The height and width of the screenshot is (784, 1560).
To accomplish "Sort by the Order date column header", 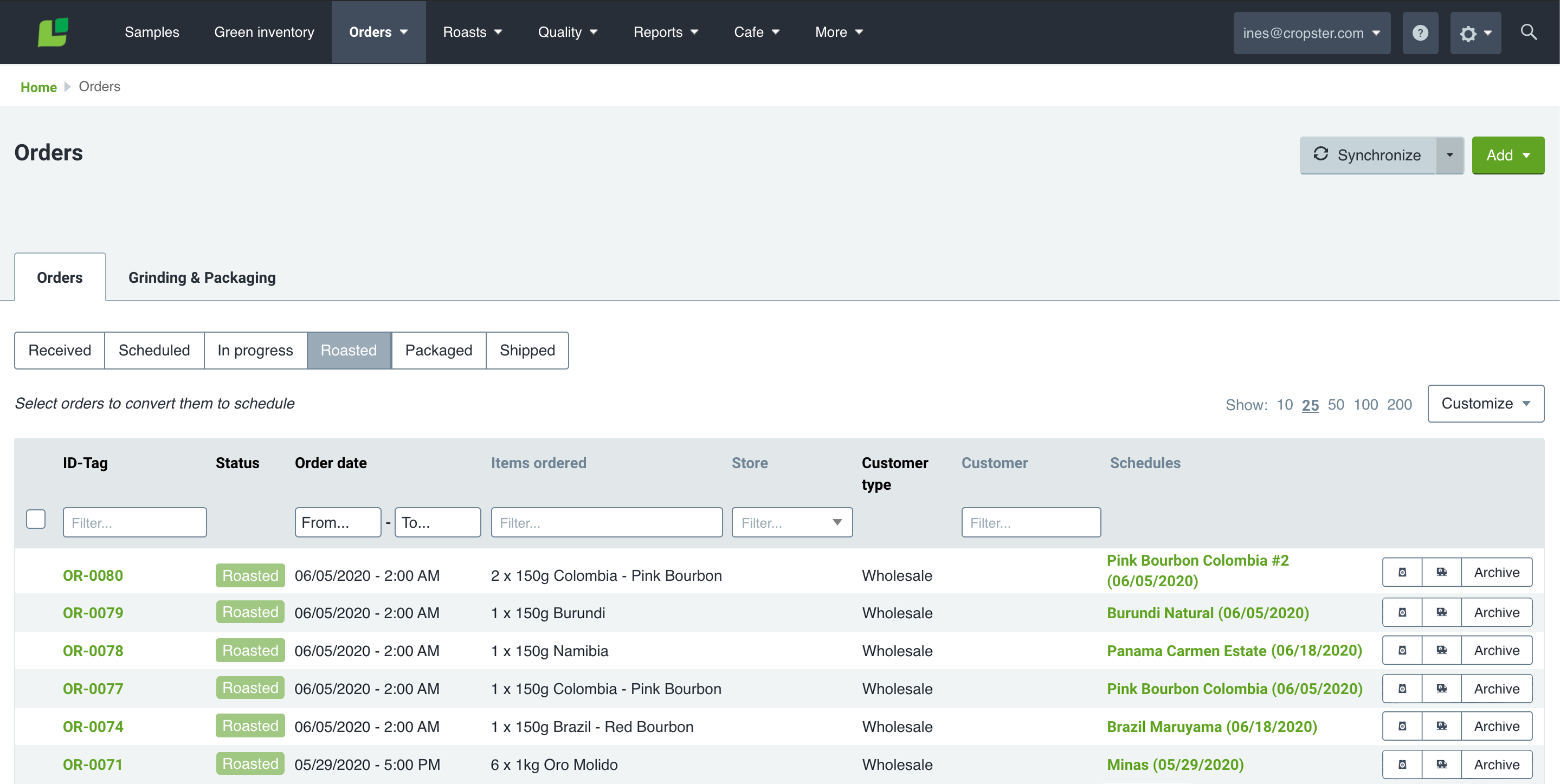I will (x=331, y=463).
